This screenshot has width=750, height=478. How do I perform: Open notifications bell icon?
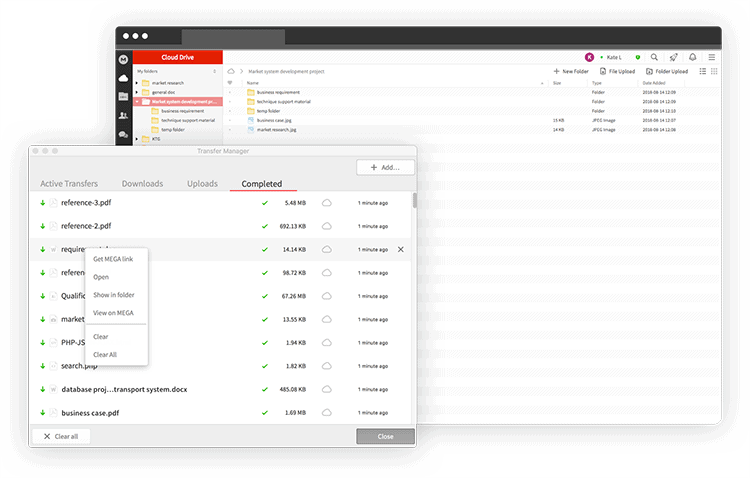[x=693, y=57]
